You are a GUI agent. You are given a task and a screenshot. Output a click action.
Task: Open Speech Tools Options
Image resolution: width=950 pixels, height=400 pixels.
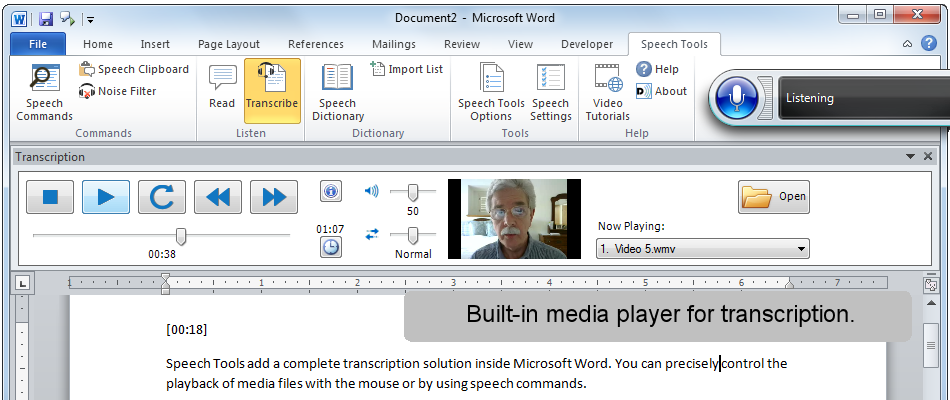pos(491,92)
